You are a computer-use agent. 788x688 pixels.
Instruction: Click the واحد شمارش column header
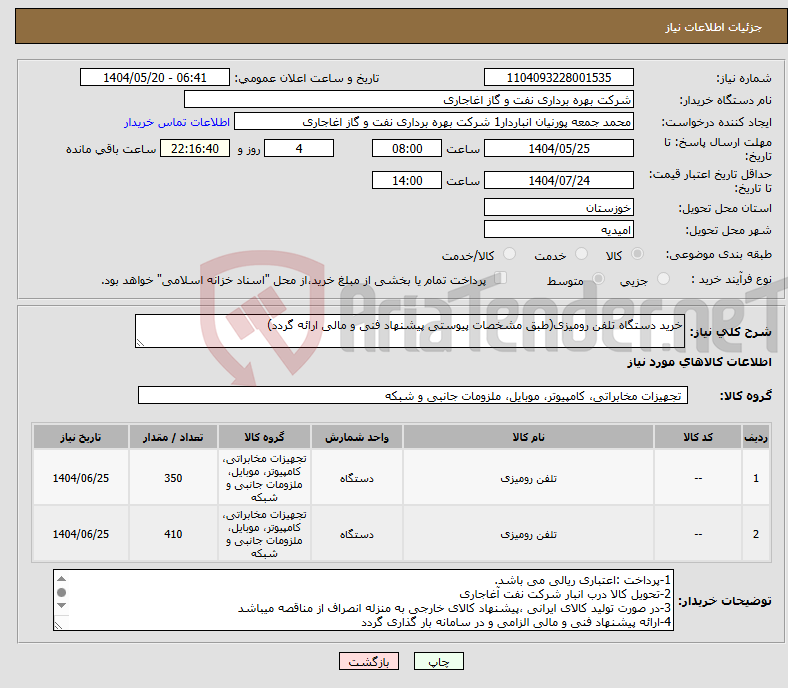pos(356,437)
